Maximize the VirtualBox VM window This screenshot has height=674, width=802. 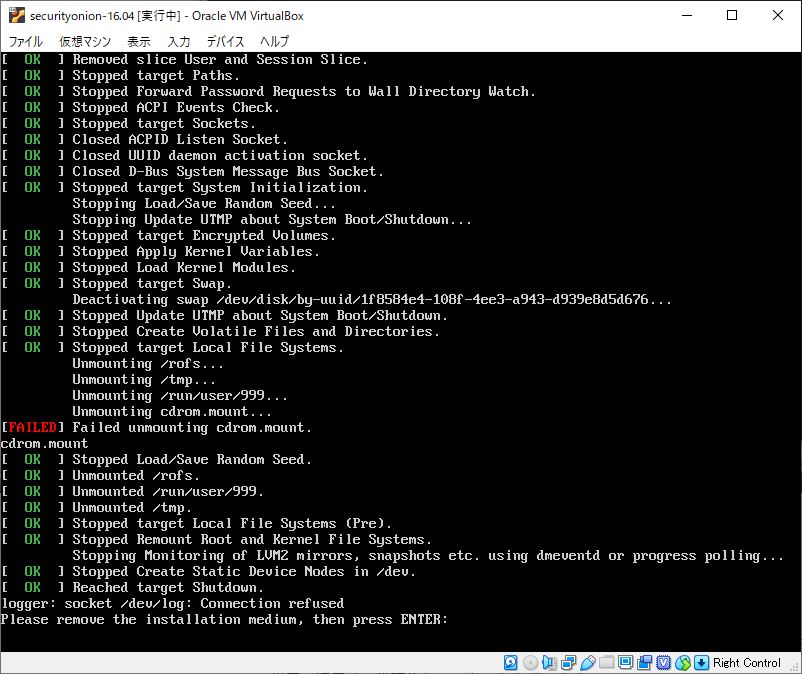coord(732,15)
